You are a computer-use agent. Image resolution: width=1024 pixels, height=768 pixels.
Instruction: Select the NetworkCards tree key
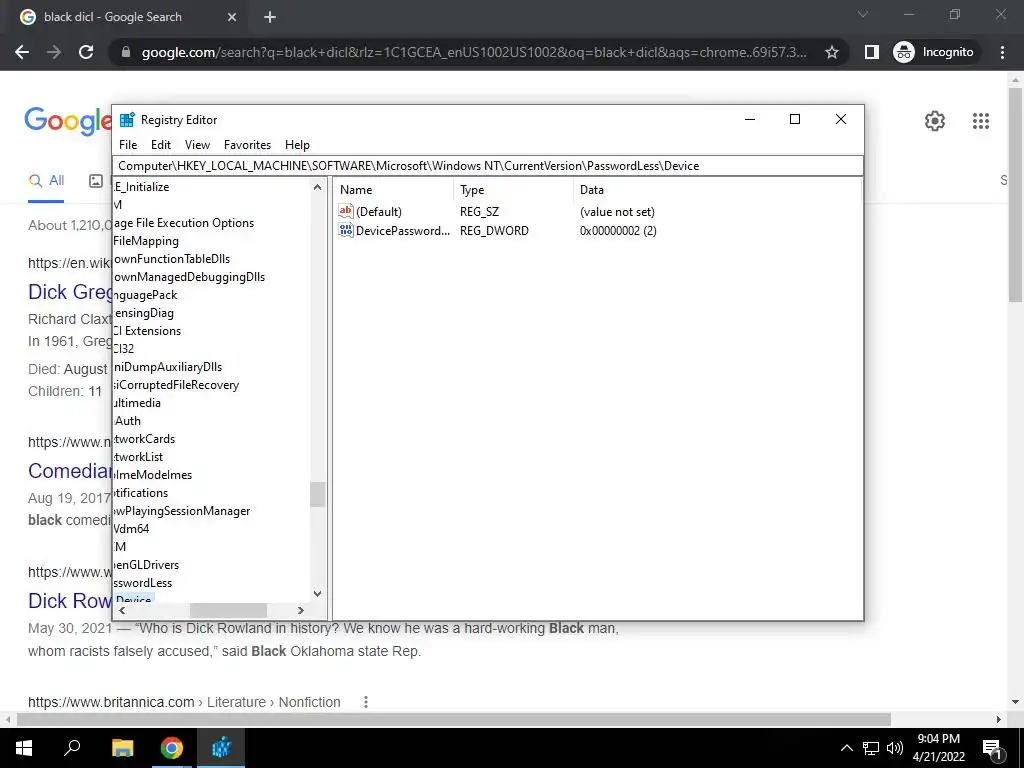144,439
